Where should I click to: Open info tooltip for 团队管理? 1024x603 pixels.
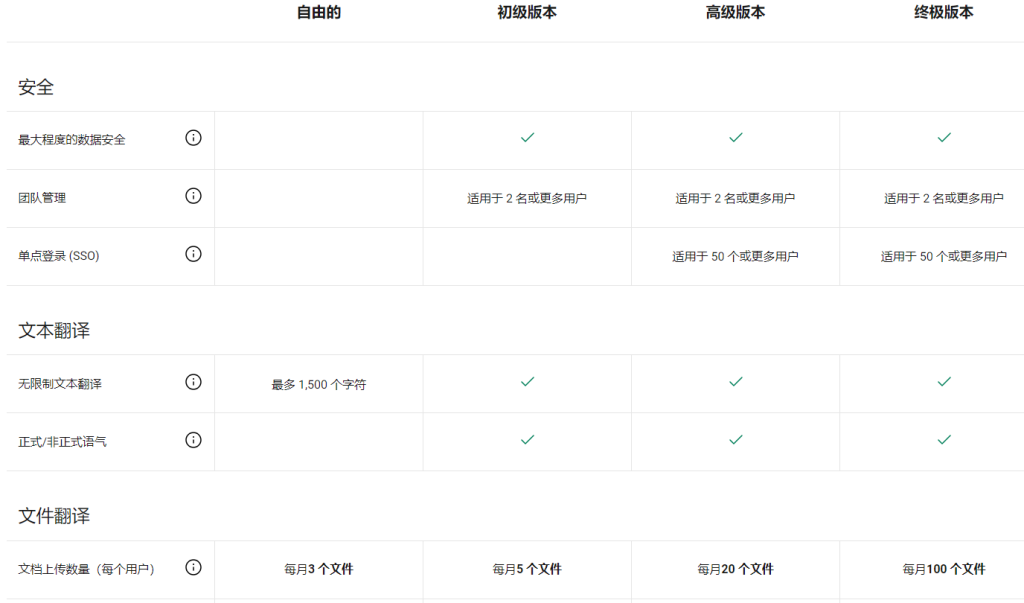pyautogui.click(x=194, y=196)
